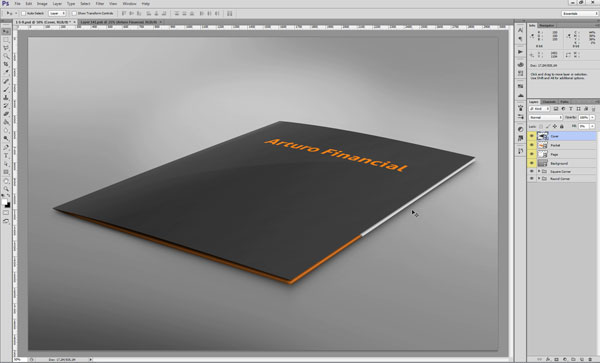The width and height of the screenshot is (600, 363).
Task: Select the Pocket layer row
Action: click(562, 145)
